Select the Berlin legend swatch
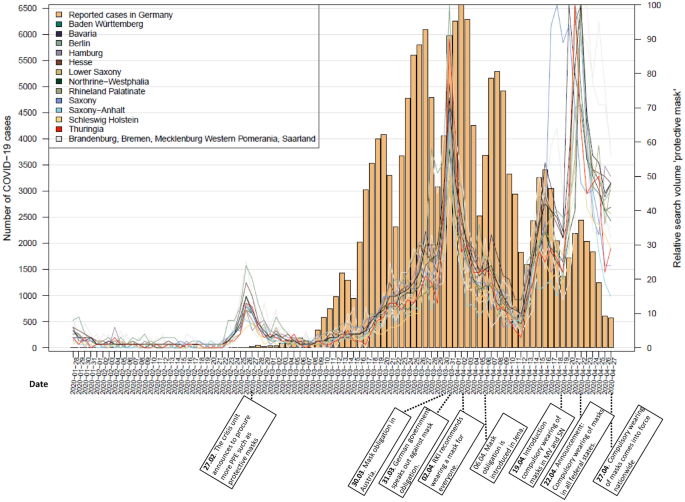This screenshot has height=502, width=685. pos(59,43)
